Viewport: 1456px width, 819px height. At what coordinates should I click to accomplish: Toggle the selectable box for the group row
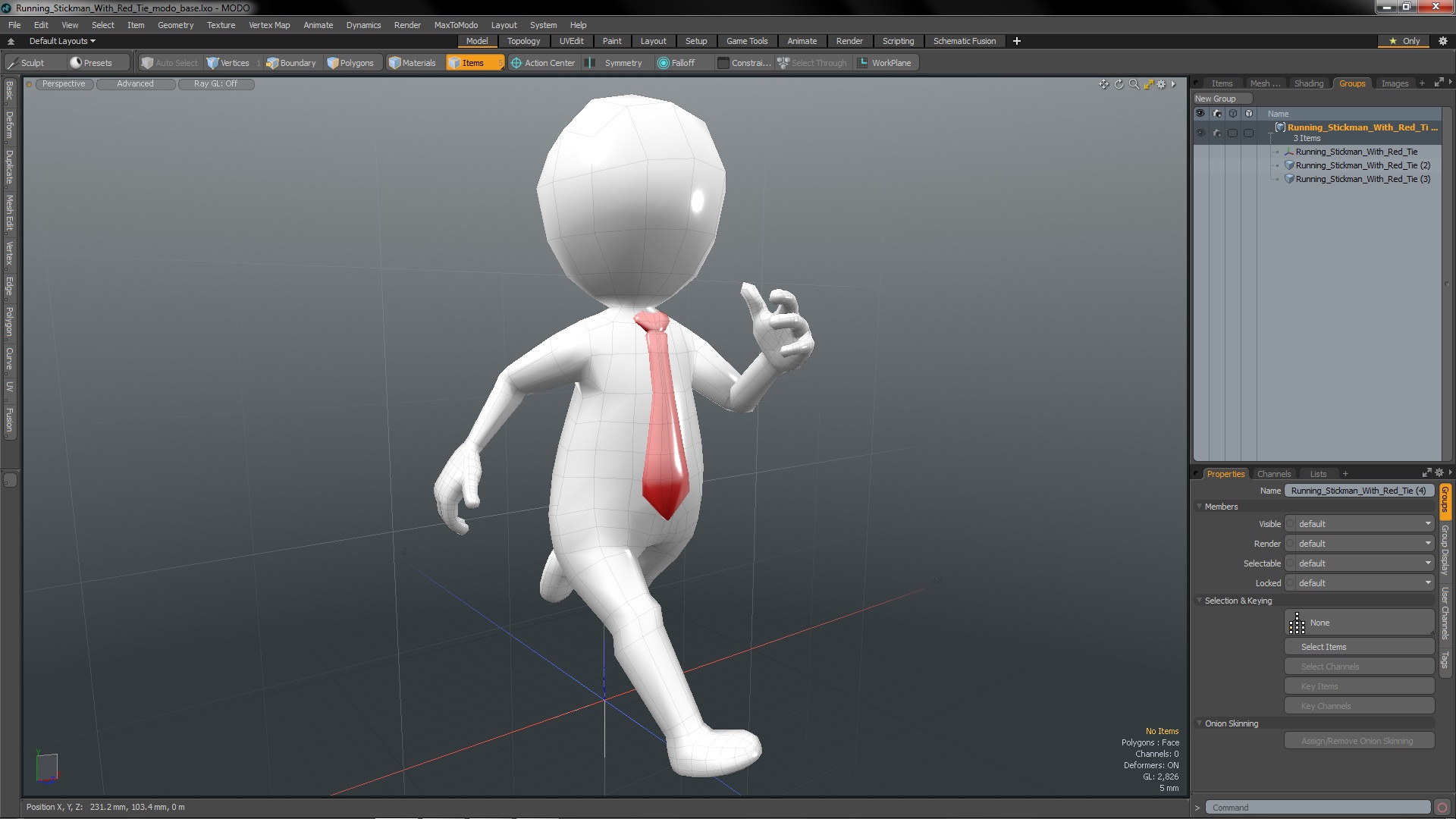pyautogui.click(x=1233, y=133)
